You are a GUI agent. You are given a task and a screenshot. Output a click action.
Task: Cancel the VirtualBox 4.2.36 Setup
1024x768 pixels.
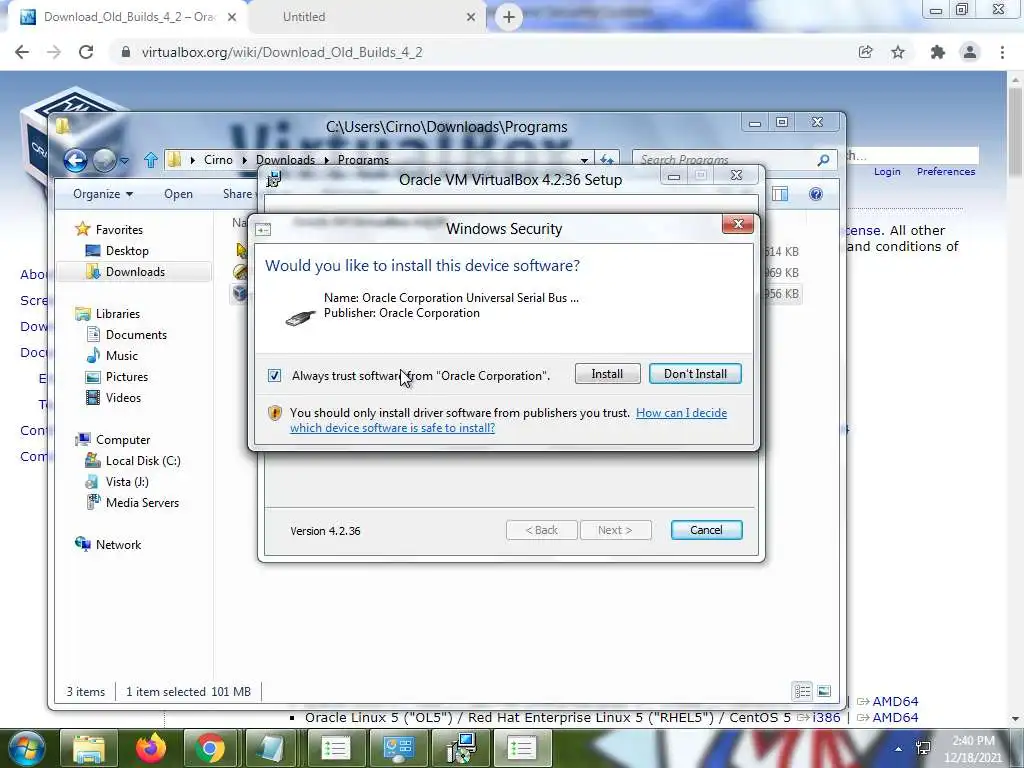706,530
